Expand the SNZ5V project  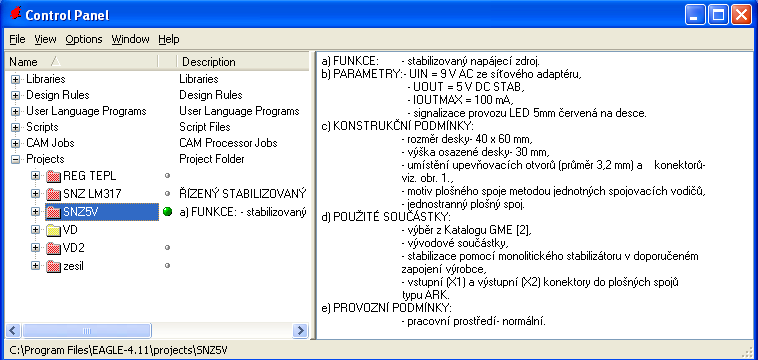click(35, 212)
